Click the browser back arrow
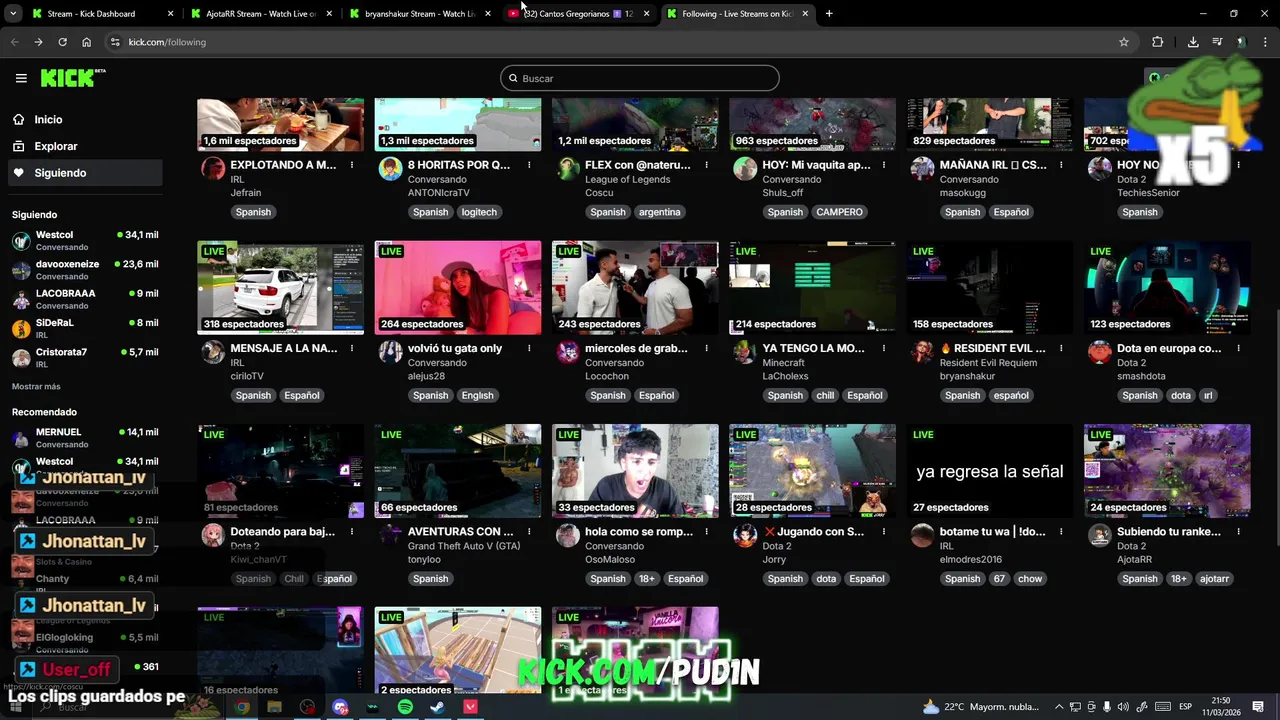The width and height of the screenshot is (1280, 720). pyautogui.click(x=14, y=42)
